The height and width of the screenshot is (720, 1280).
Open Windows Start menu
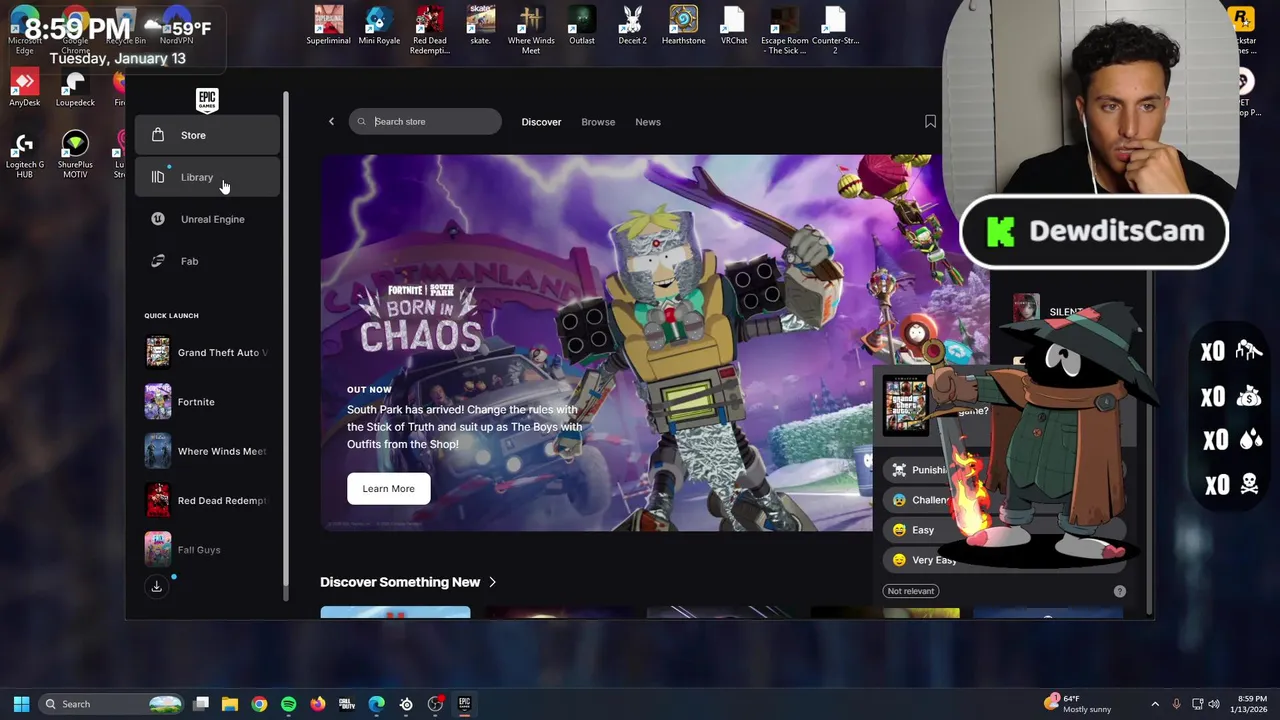pyautogui.click(x=21, y=704)
